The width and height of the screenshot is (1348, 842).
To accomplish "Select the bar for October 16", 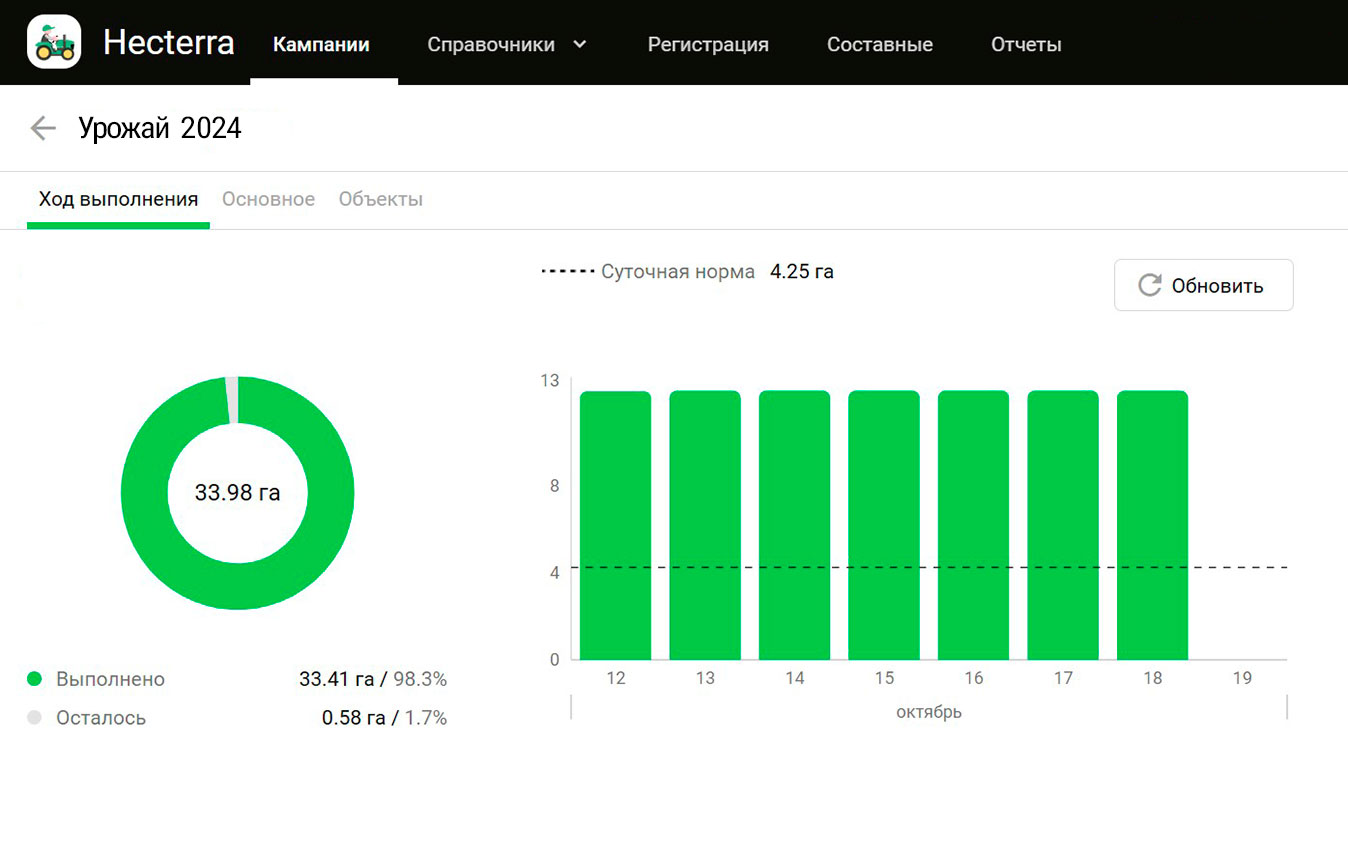I will click(x=974, y=525).
